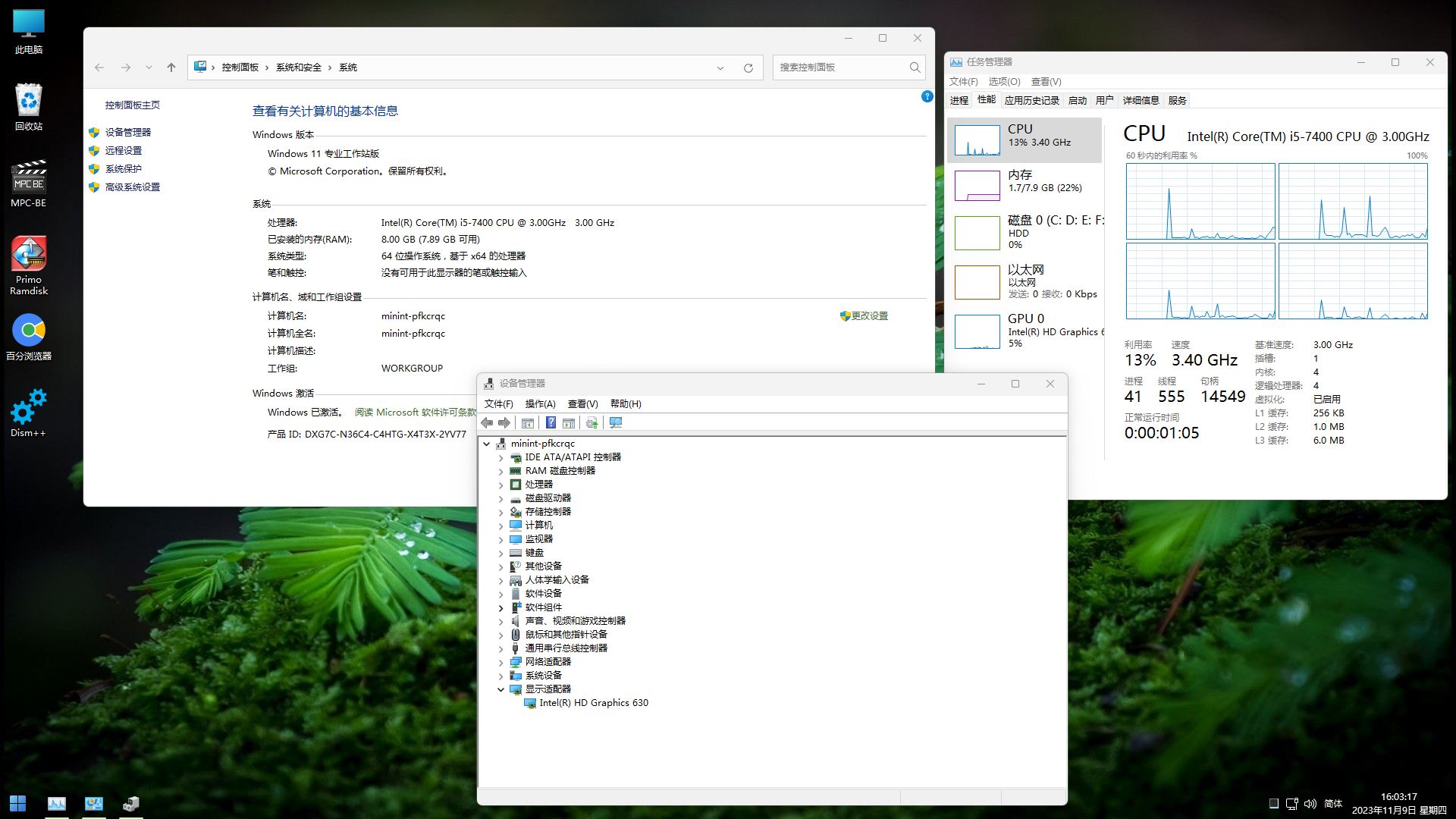Screen dimensions: 1456x819
Task: Click the blue help icon in Control Panel
Action: click(x=927, y=96)
